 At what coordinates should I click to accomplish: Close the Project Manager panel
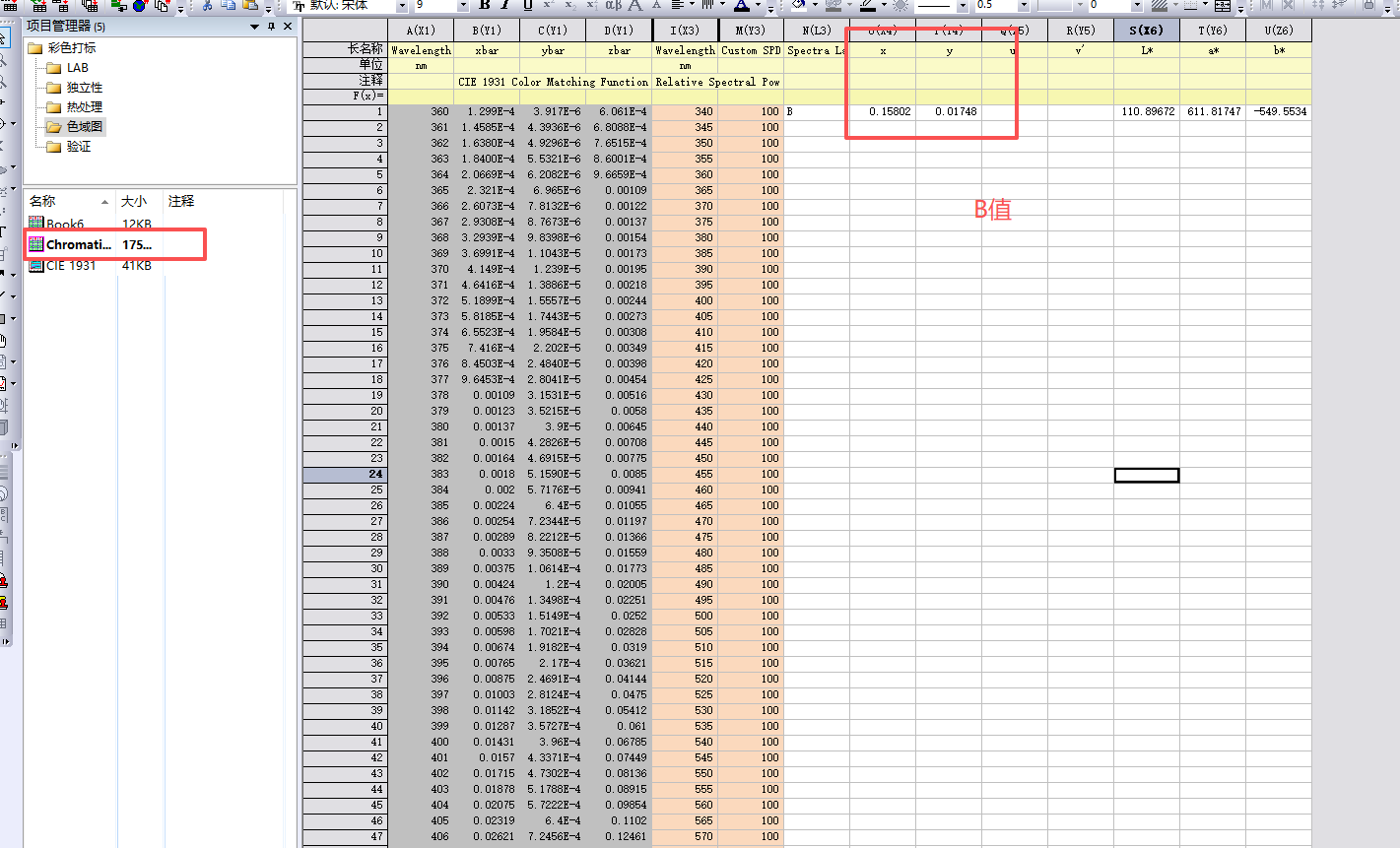(x=288, y=27)
